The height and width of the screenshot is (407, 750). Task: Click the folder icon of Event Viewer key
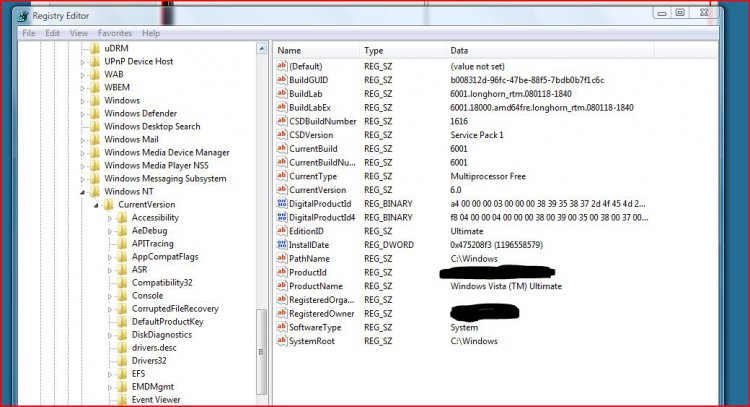point(122,399)
